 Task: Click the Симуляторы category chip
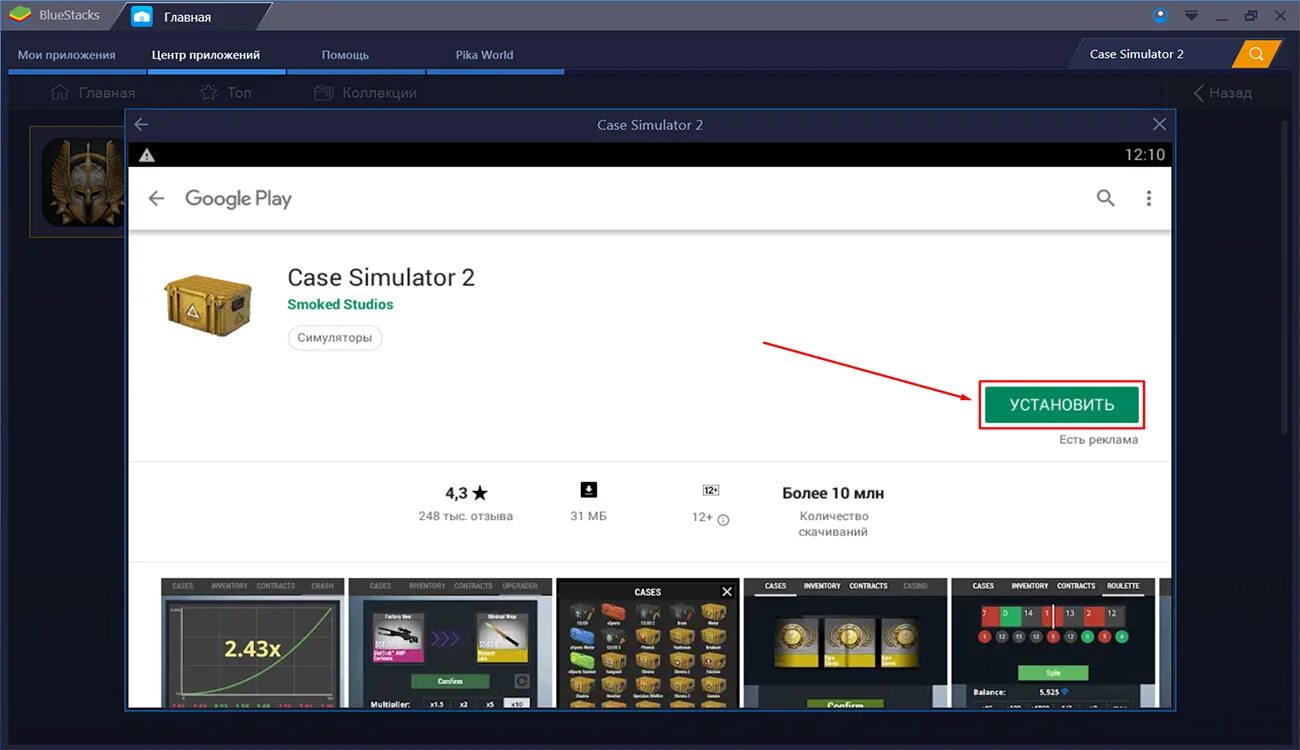(335, 338)
